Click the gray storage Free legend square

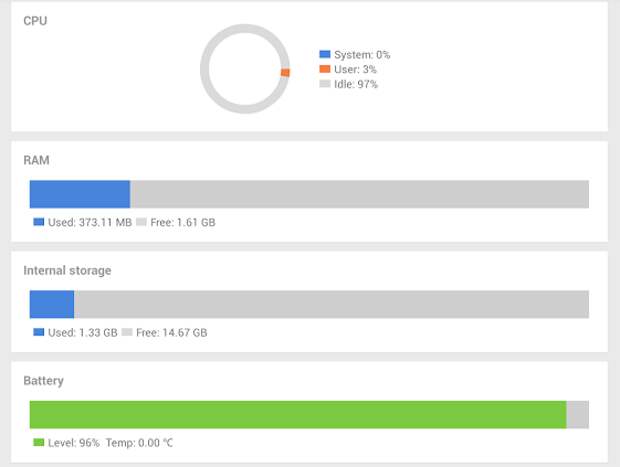pyautogui.click(x=127, y=332)
